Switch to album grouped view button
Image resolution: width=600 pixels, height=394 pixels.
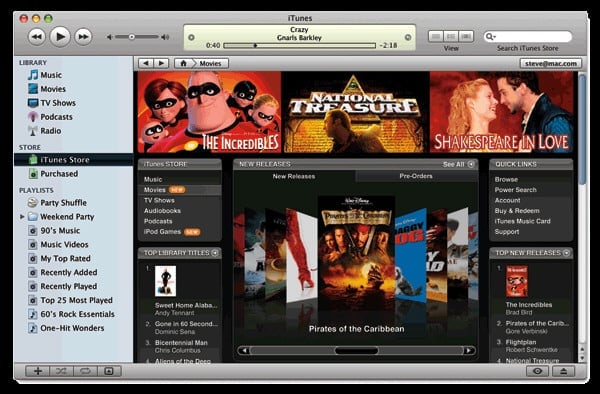(451, 36)
